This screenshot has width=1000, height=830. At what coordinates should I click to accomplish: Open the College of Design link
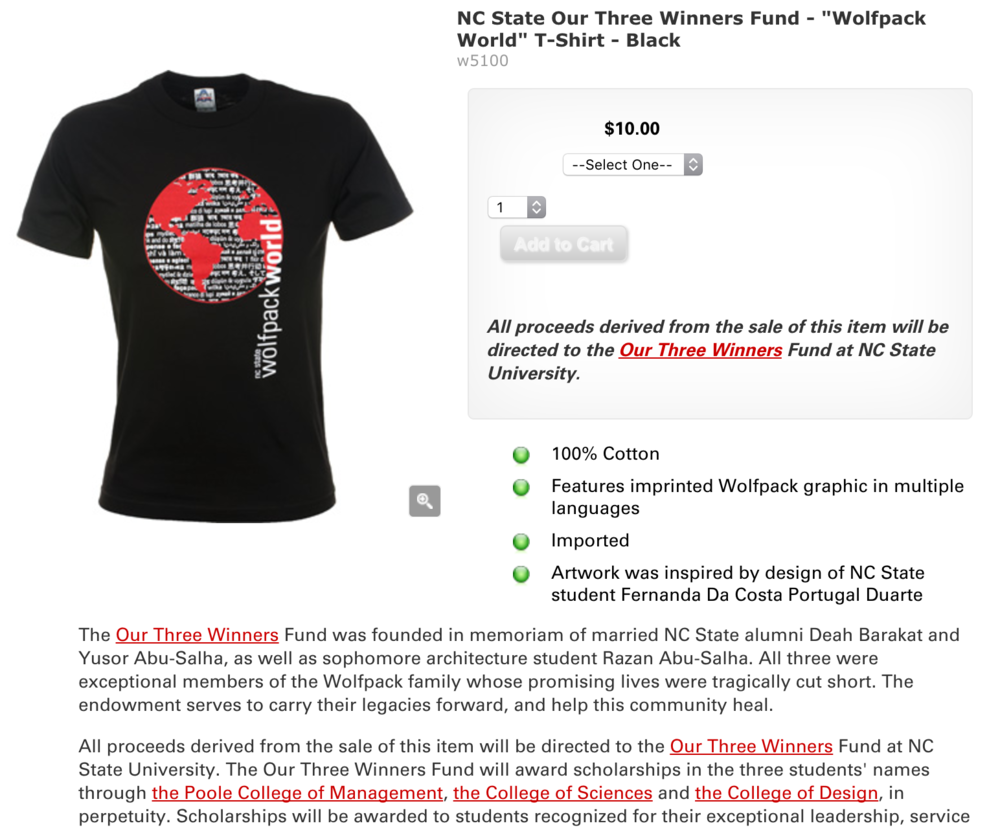point(786,792)
